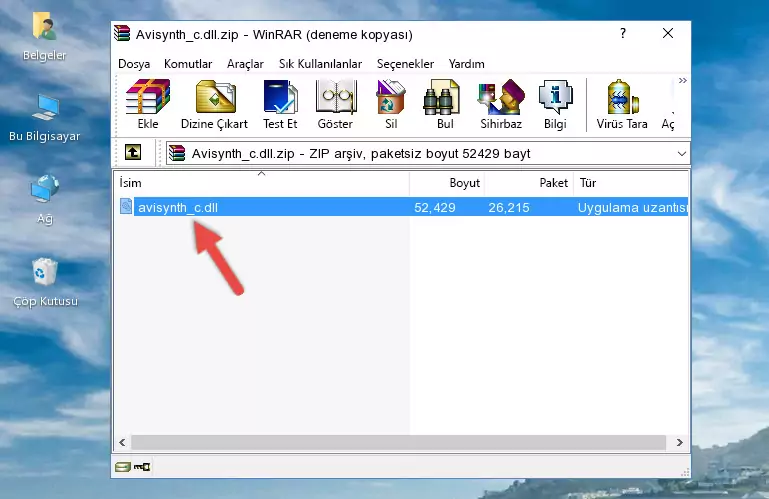
Task: Sort by İsim column header
Action: coord(262,183)
